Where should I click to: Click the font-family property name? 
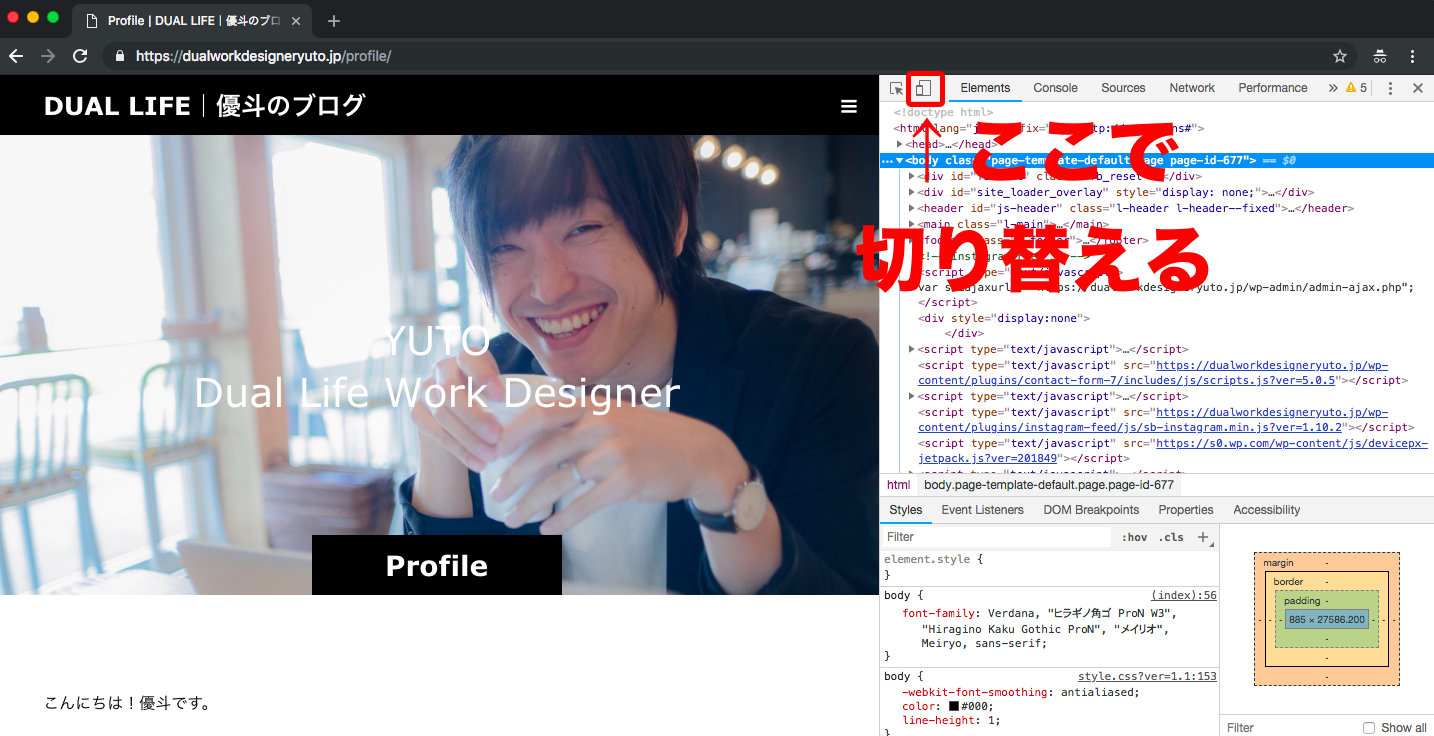(x=940, y=614)
